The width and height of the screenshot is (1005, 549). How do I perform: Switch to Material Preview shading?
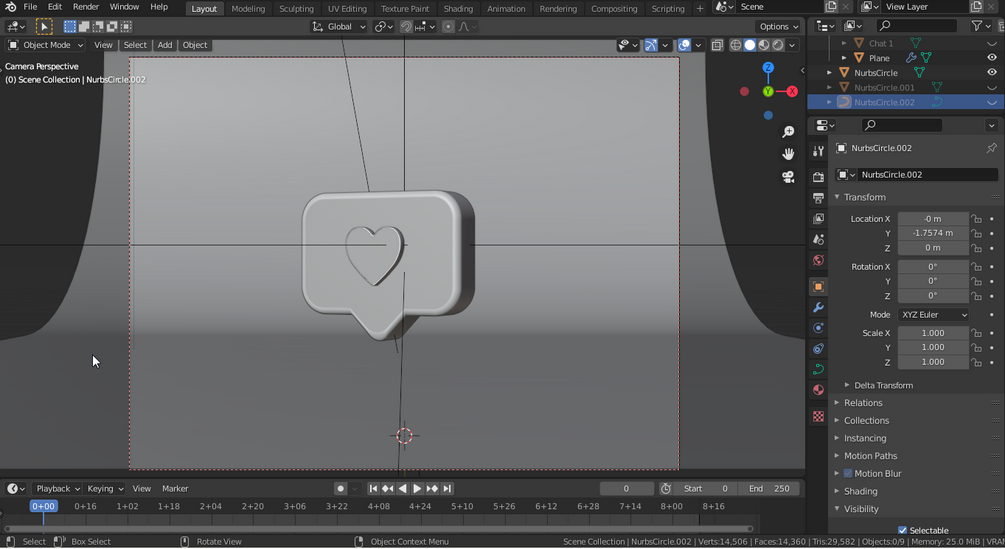click(x=764, y=45)
